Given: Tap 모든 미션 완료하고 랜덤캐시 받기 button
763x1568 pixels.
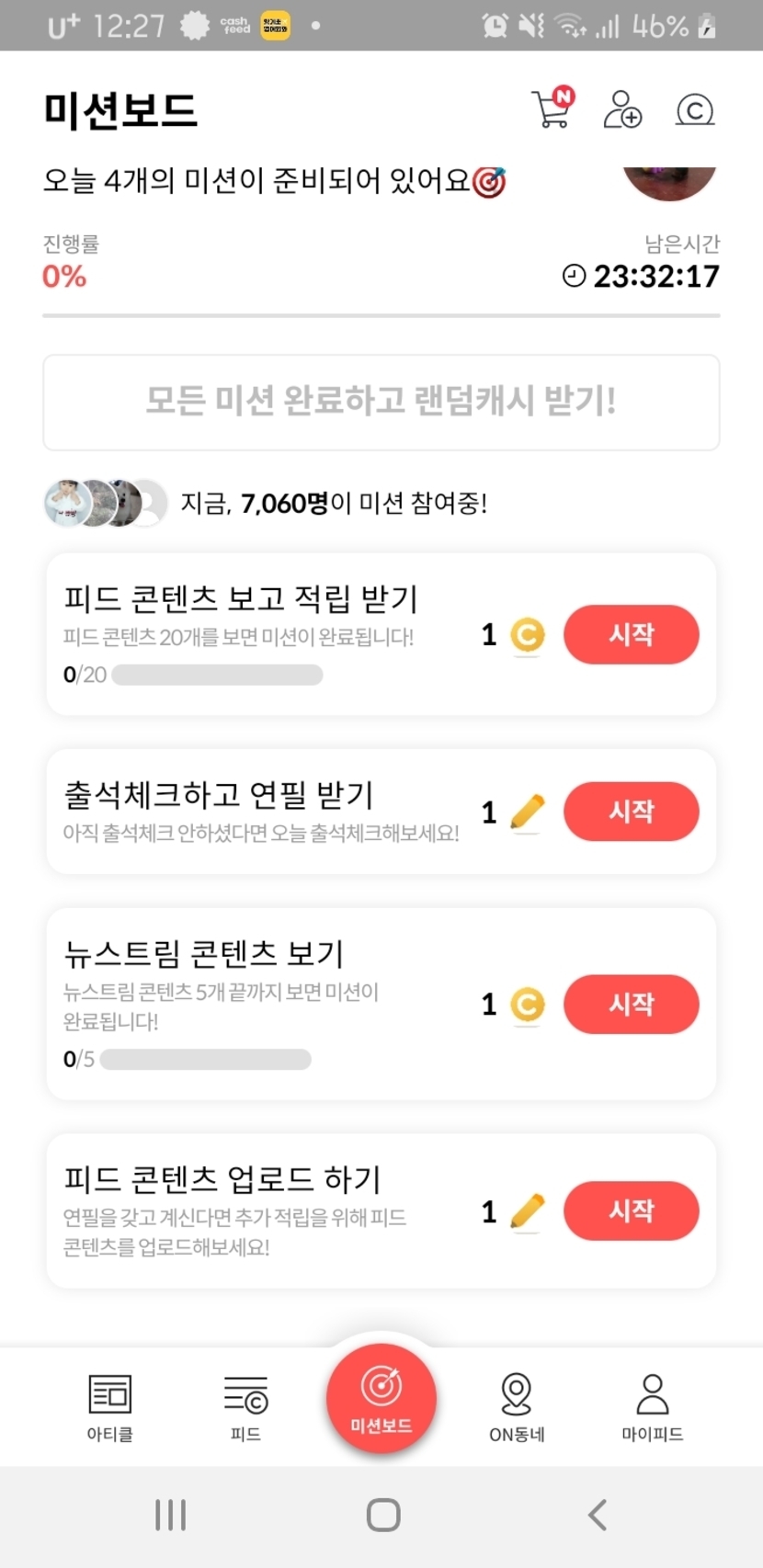Looking at the screenshot, I should click(381, 403).
